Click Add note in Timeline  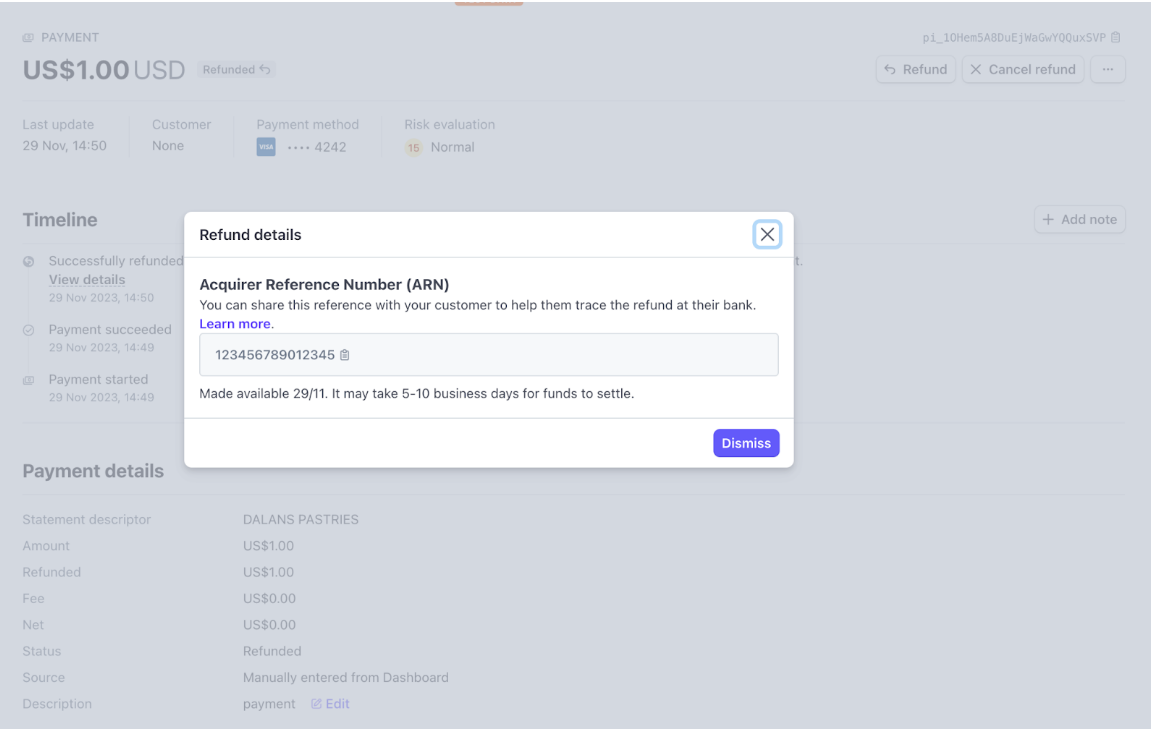coord(1079,220)
